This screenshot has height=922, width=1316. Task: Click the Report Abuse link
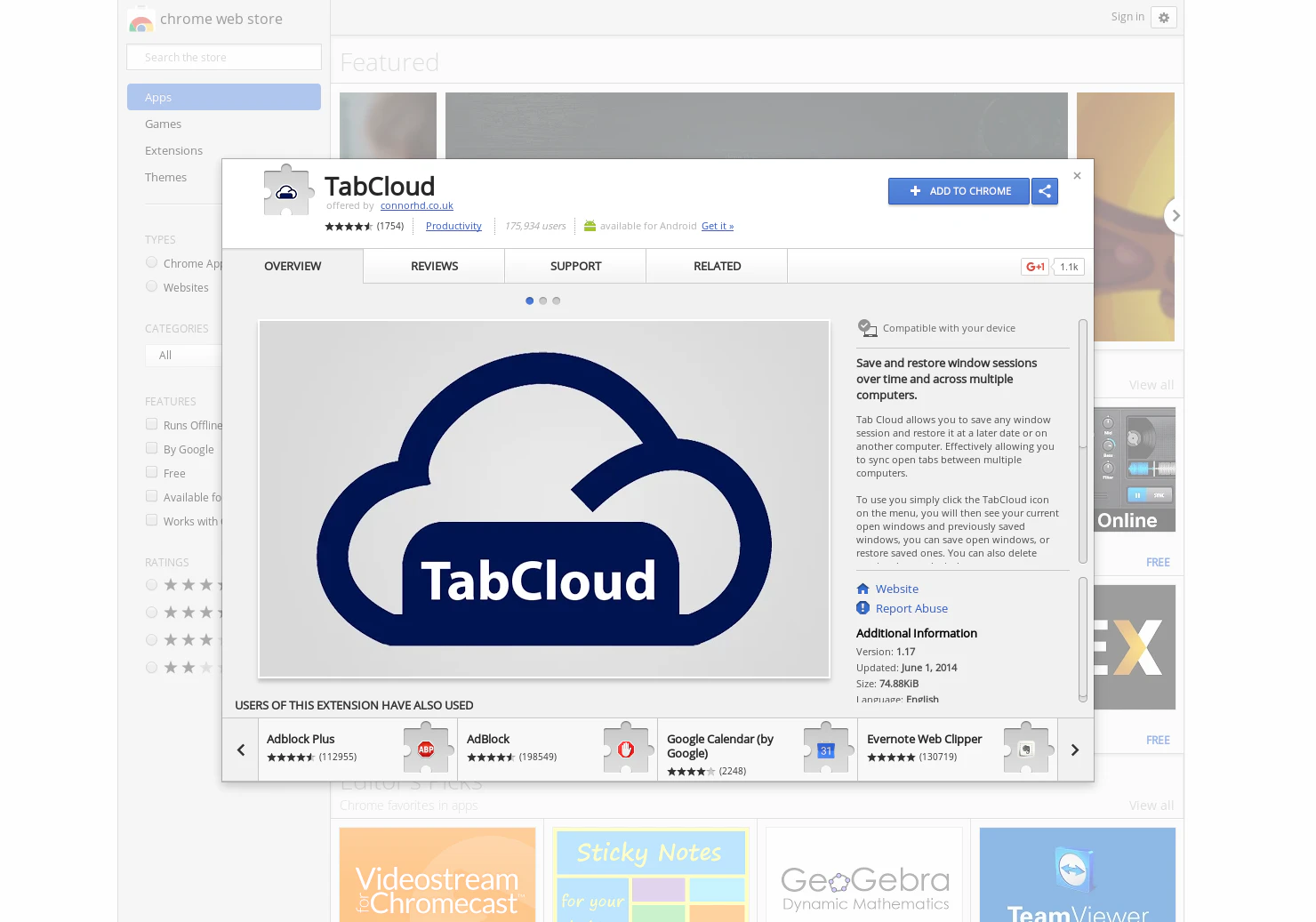[911, 608]
